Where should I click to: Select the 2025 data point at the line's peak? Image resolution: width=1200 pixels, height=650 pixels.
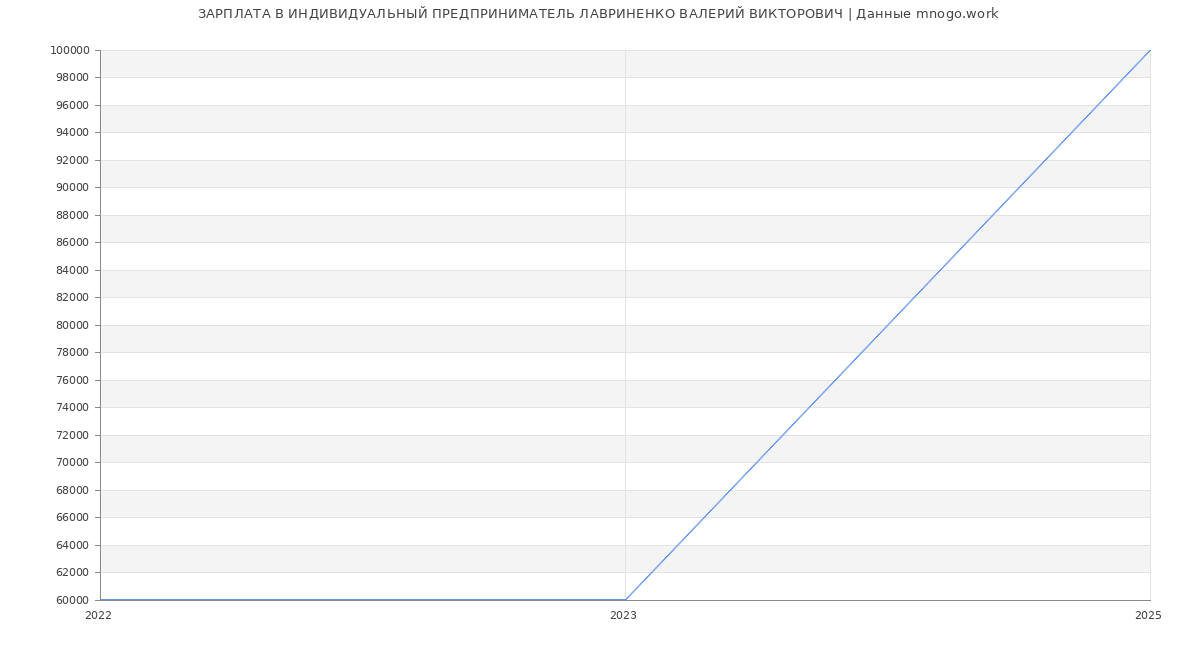tap(1150, 50)
